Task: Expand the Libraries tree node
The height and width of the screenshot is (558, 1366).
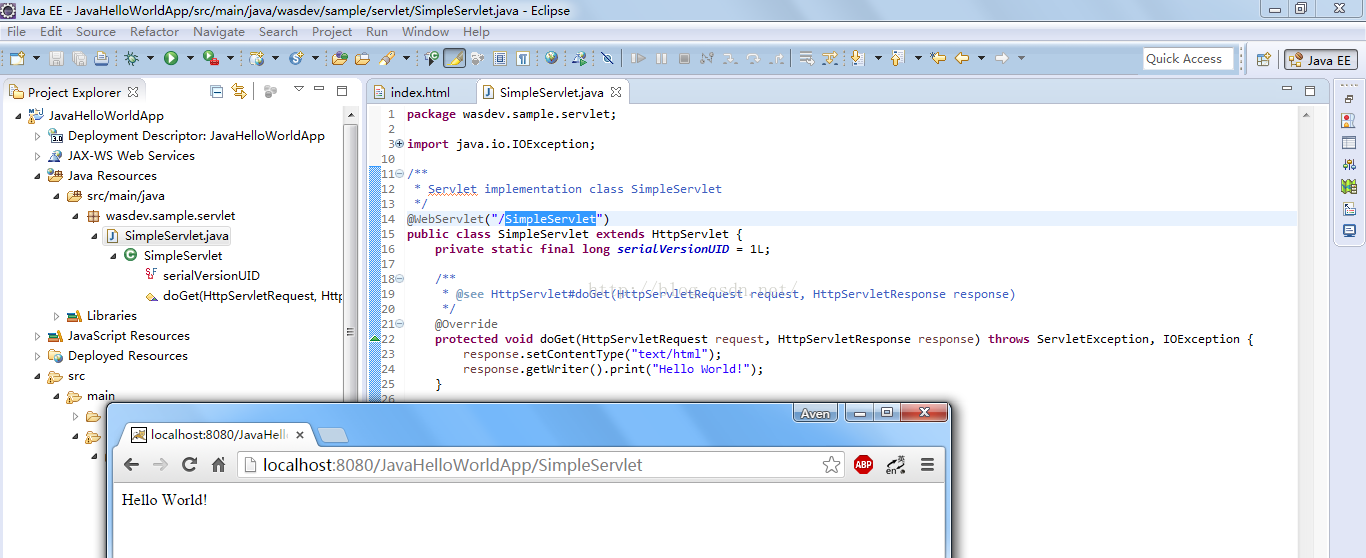Action: click(57, 315)
